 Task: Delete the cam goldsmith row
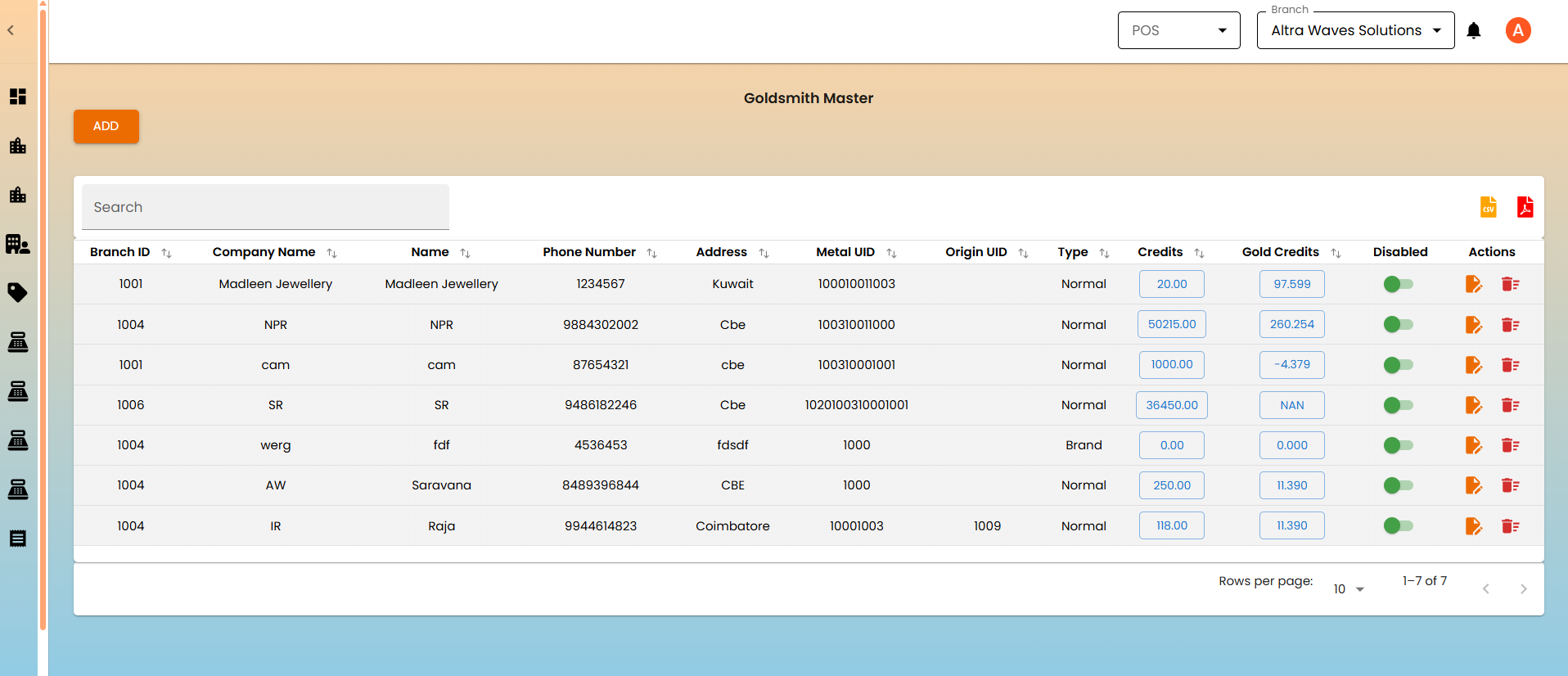click(1510, 365)
